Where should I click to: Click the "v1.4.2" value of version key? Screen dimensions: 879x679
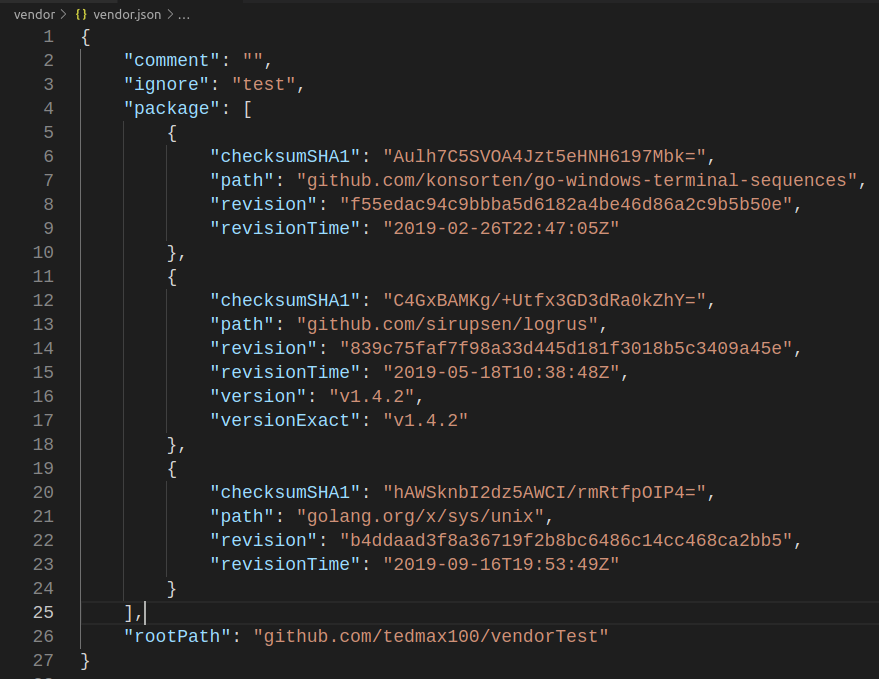(370, 397)
